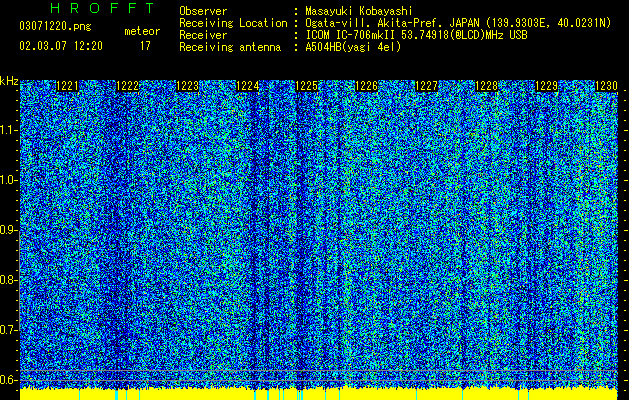
Task: Click the yellow signal-level strip under the spectrogram
Action: [319, 394]
